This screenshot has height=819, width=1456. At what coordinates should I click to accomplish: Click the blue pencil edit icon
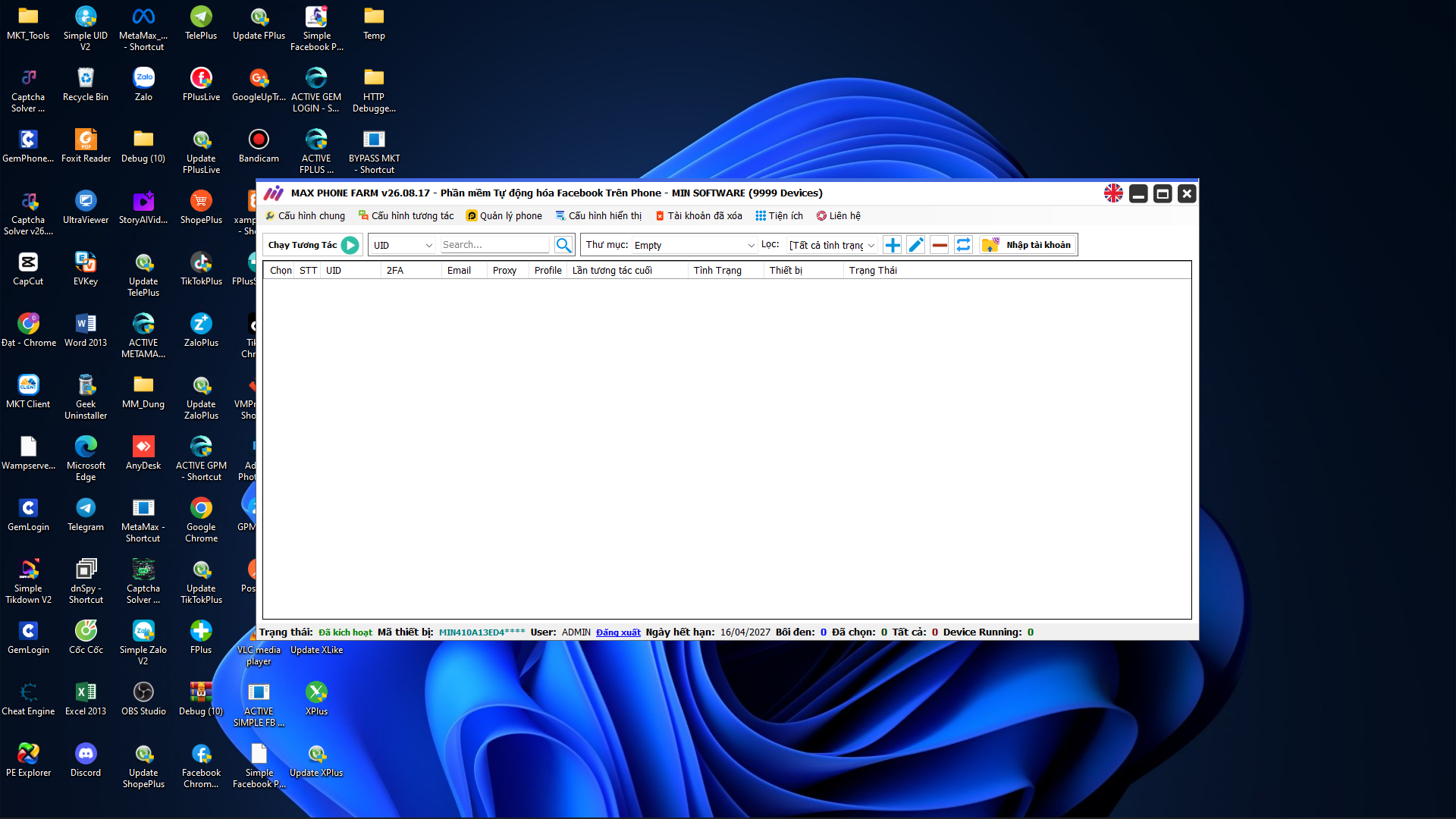tap(916, 245)
